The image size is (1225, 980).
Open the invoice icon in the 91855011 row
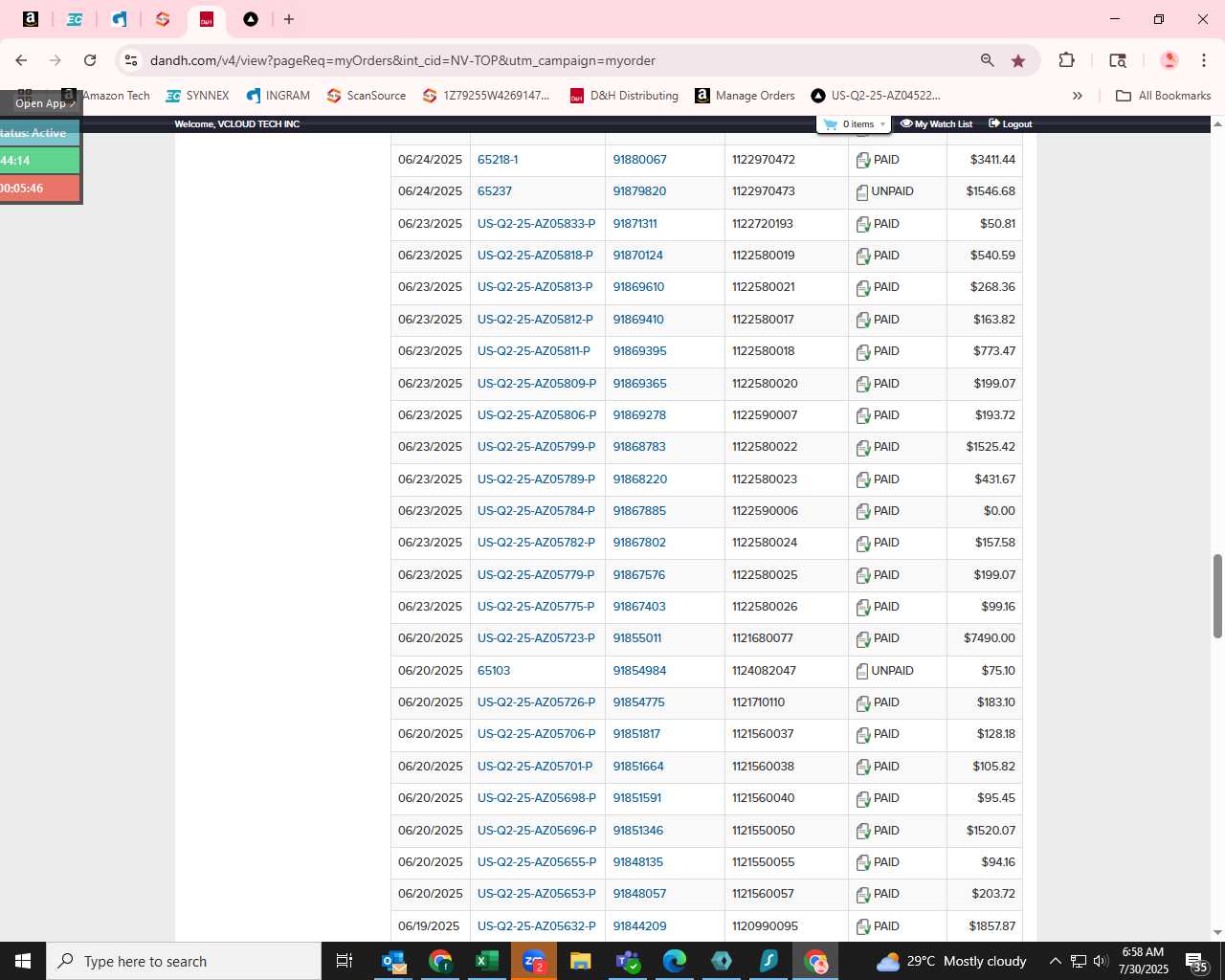tap(862, 639)
